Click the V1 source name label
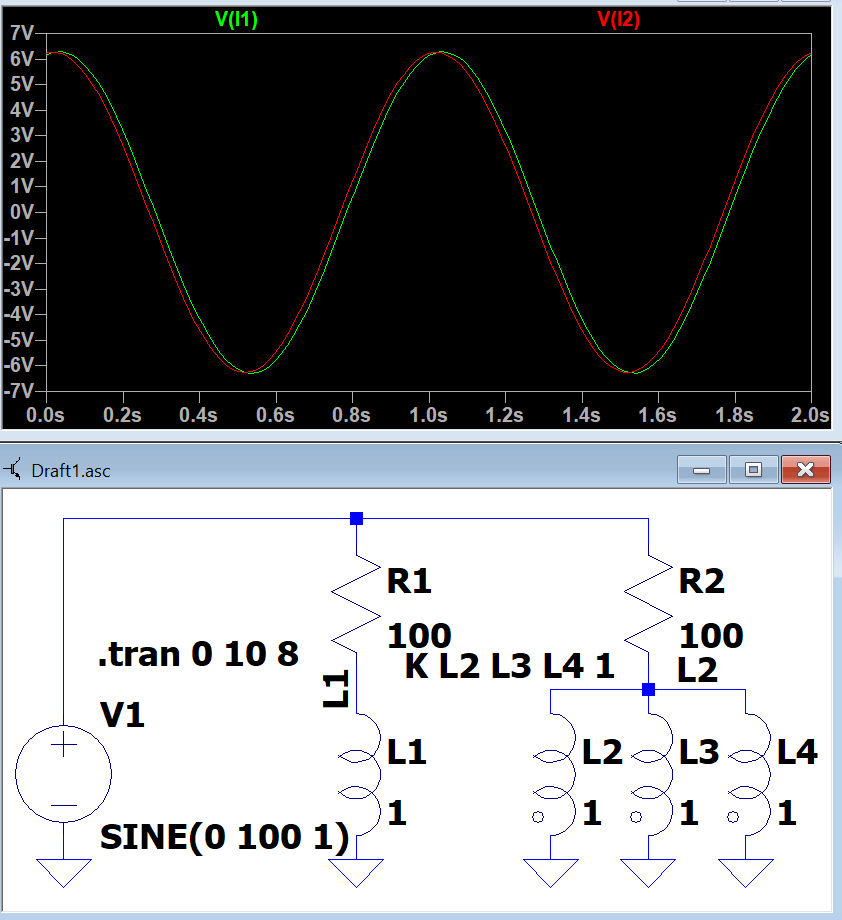842x920 pixels. 122,715
